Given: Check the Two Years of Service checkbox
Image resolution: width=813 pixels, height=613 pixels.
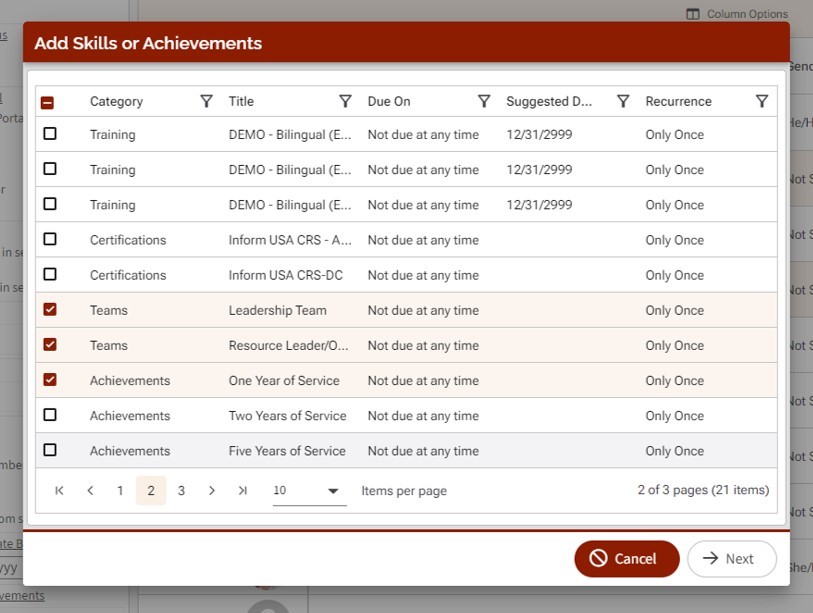Looking at the screenshot, I should (50, 415).
